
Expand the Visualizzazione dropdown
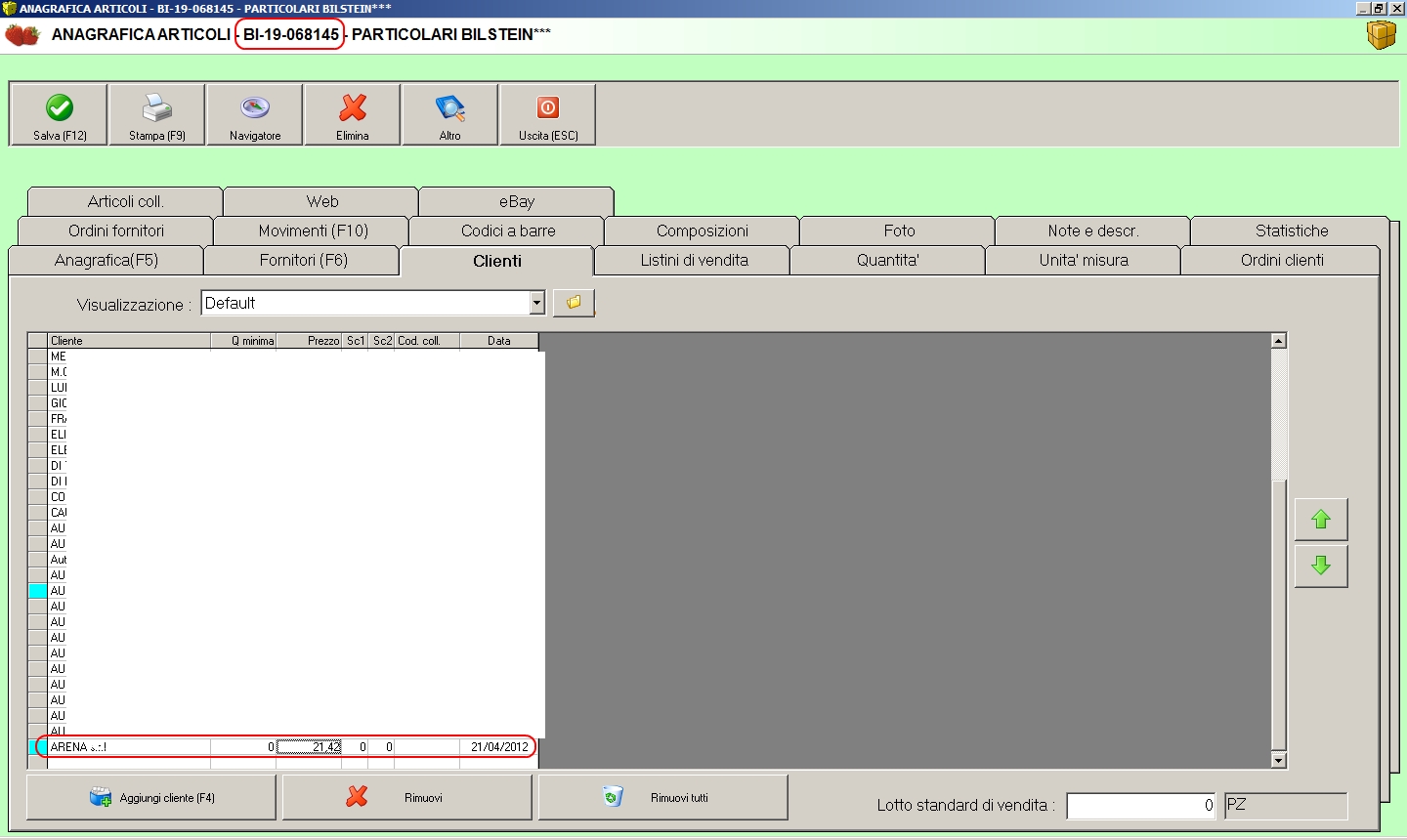(x=536, y=303)
